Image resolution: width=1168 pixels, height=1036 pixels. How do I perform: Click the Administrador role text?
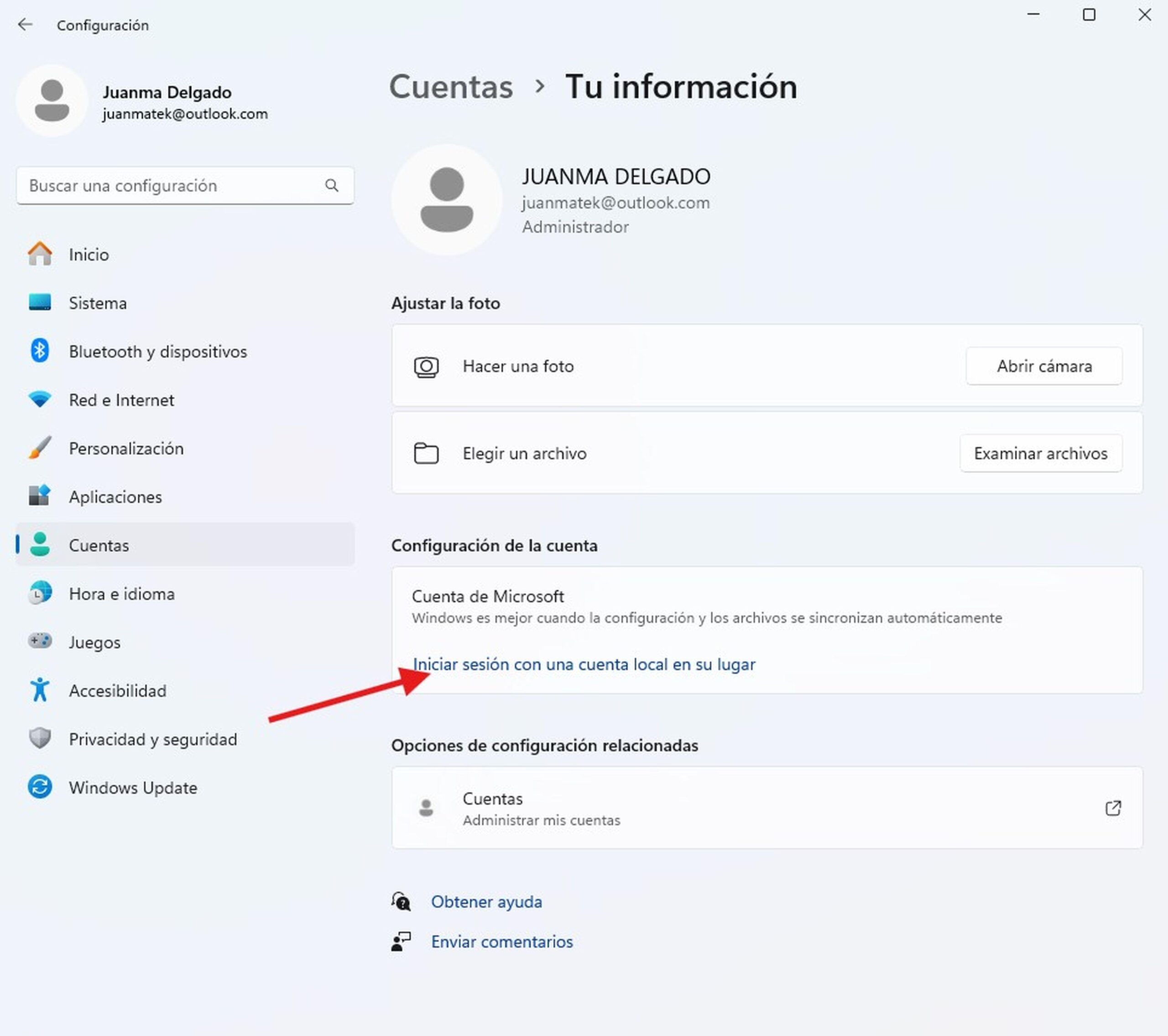pos(575,227)
